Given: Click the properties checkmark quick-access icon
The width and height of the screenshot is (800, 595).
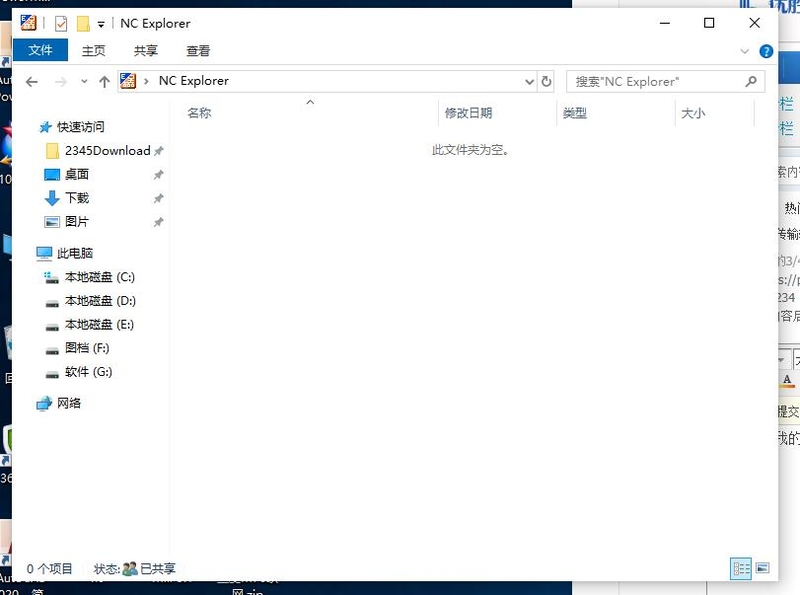Looking at the screenshot, I should pyautogui.click(x=61, y=23).
